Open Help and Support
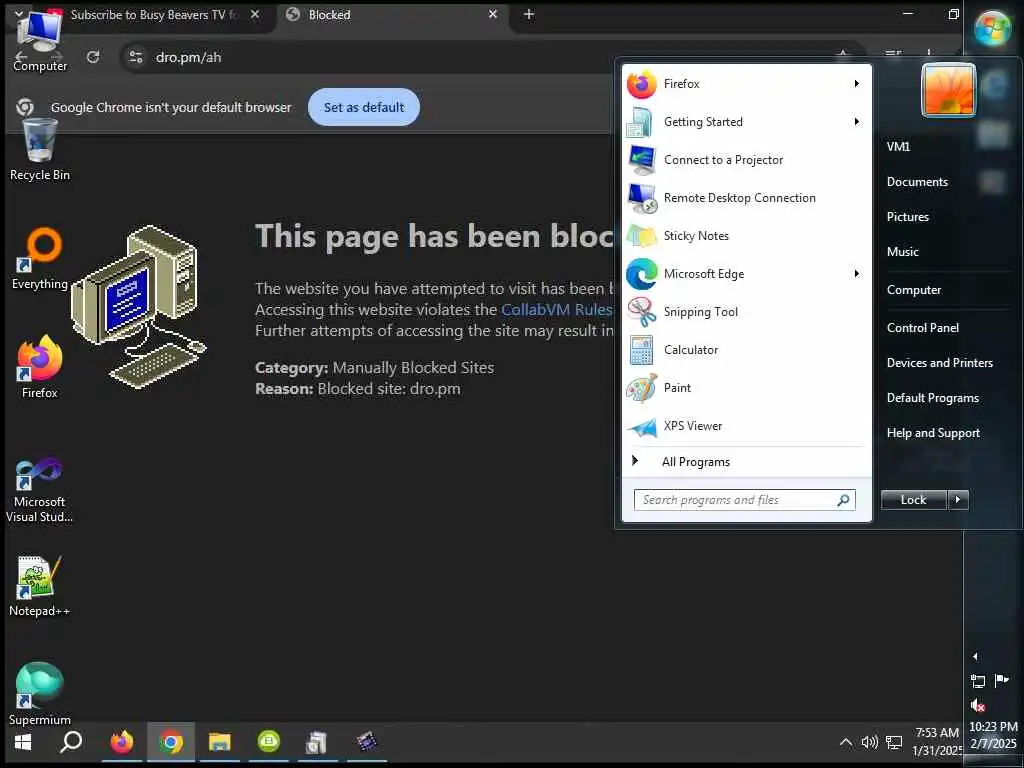1024x768 pixels. coord(934,433)
